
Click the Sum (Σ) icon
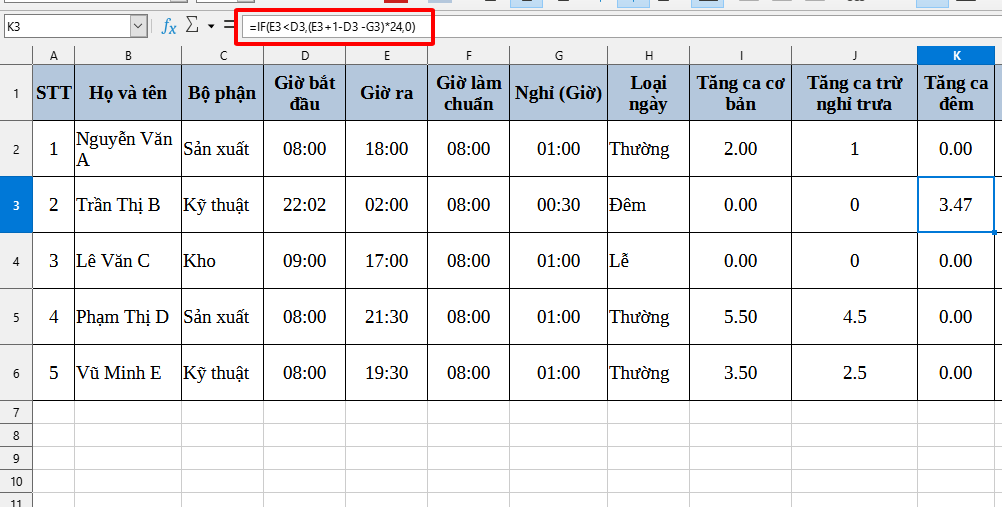193,25
